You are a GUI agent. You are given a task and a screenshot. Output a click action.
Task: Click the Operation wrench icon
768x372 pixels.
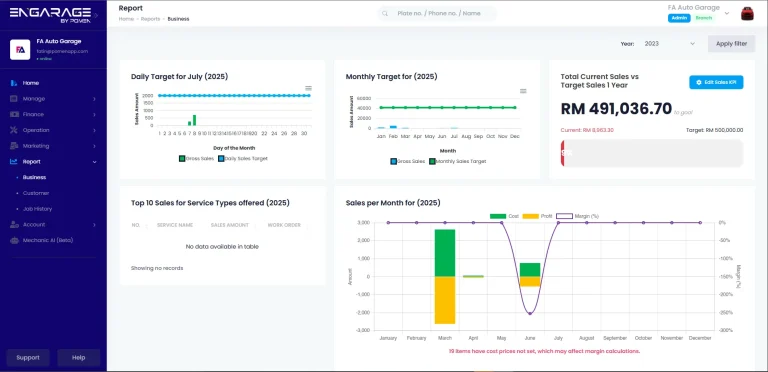[14, 130]
